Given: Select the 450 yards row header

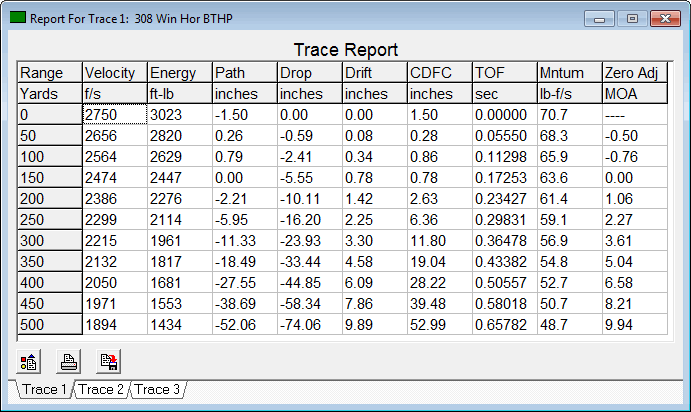Looking at the screenshot, I should (x=50, y=304).
